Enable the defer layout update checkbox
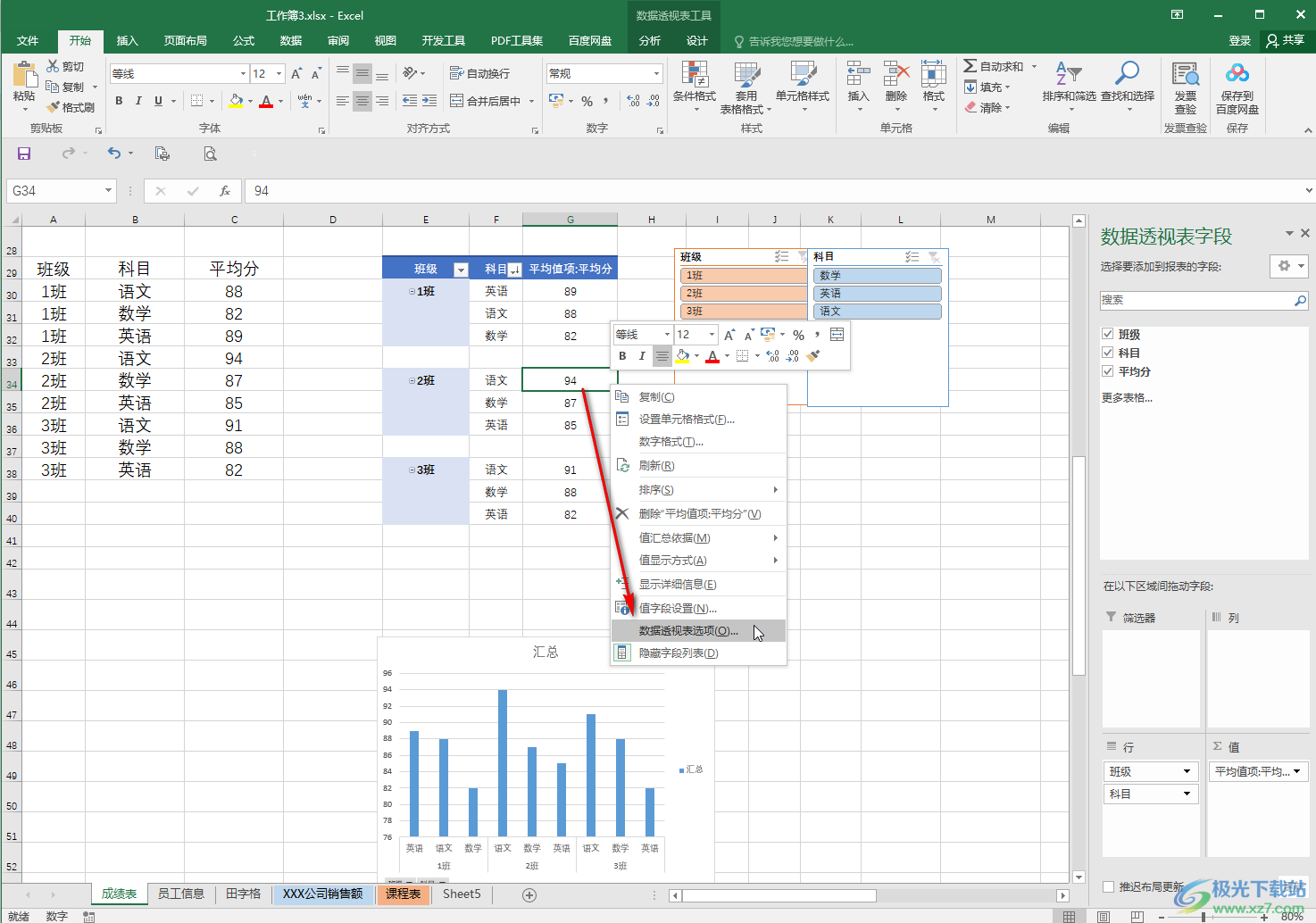Viewport: 1316px width, 923px height. 1108,886
